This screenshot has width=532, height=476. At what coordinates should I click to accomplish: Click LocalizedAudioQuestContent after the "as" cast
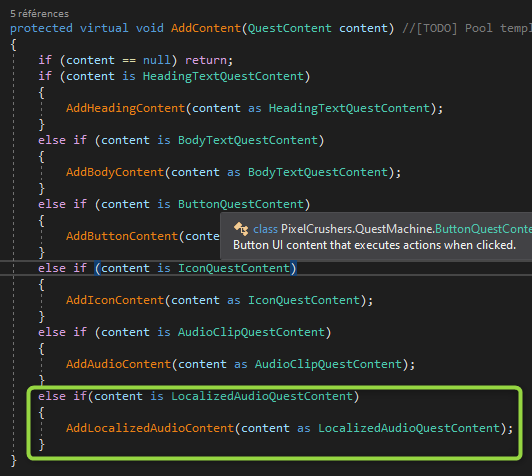coord(409,428)
